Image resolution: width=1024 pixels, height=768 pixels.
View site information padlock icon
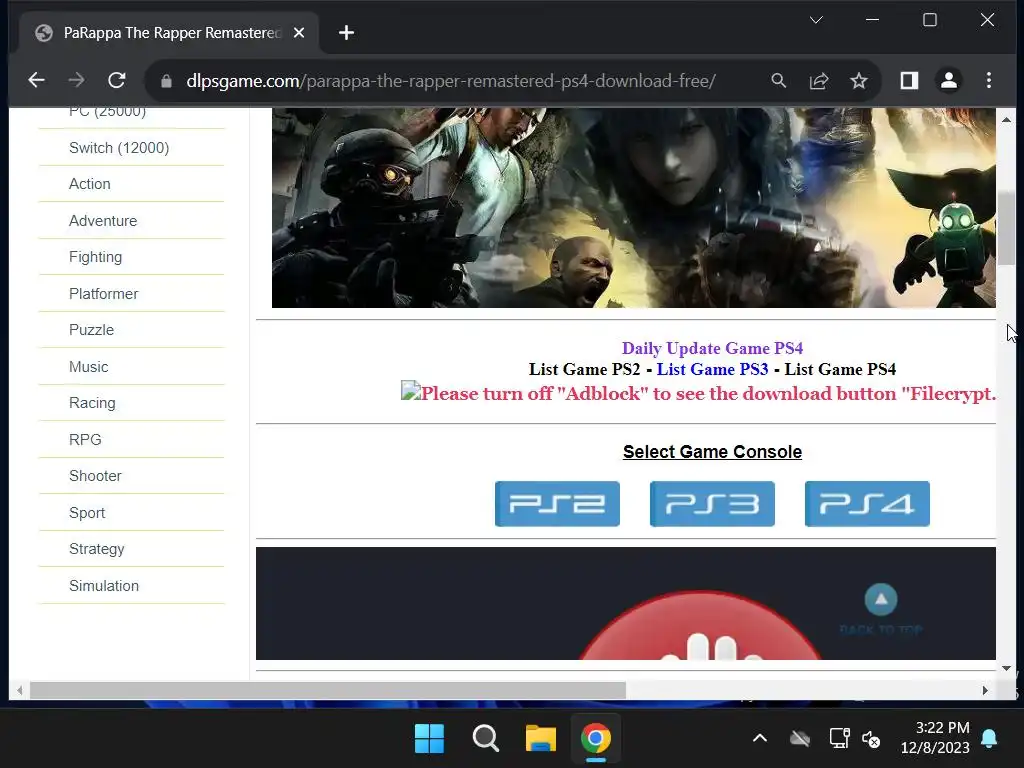tap(166, 81)
